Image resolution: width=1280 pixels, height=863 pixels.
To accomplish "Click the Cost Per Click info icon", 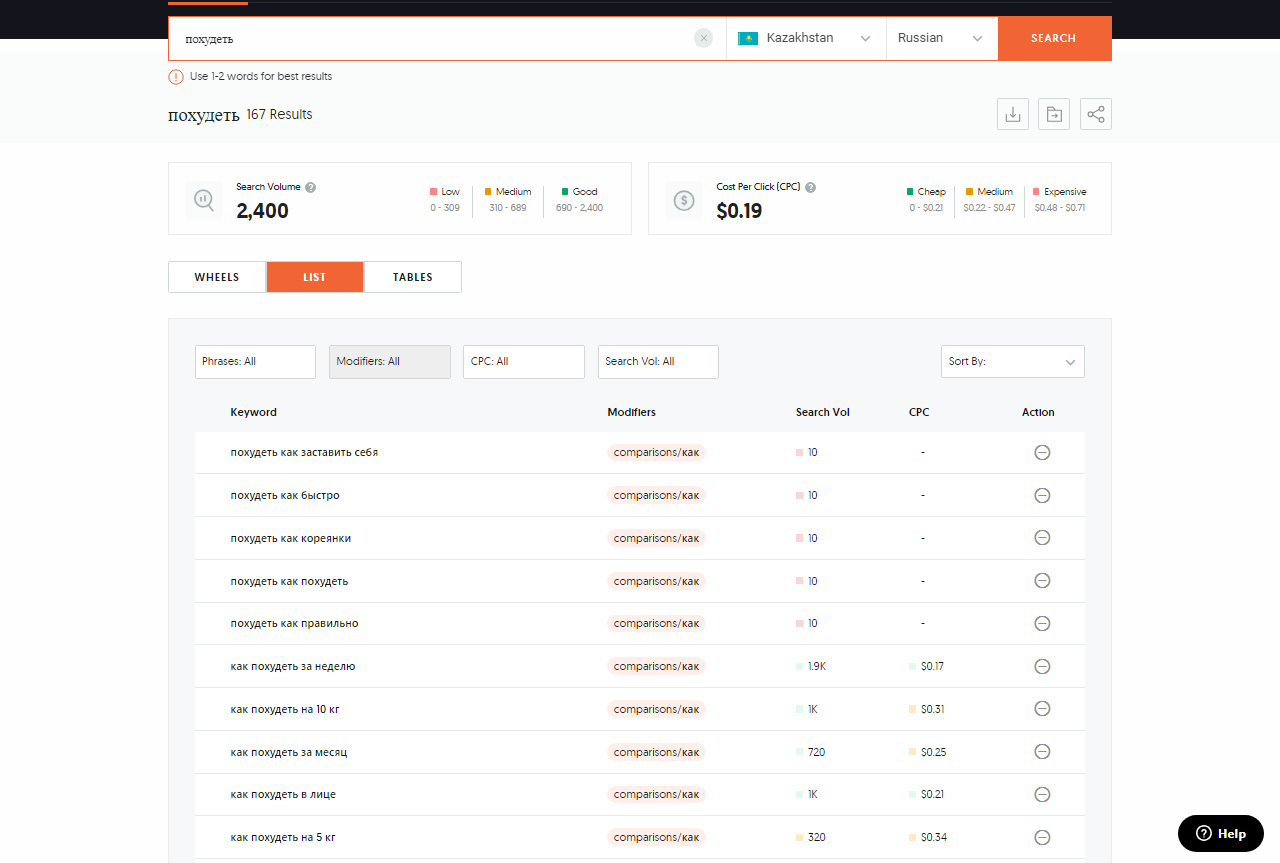I will [x=810, y=187].
